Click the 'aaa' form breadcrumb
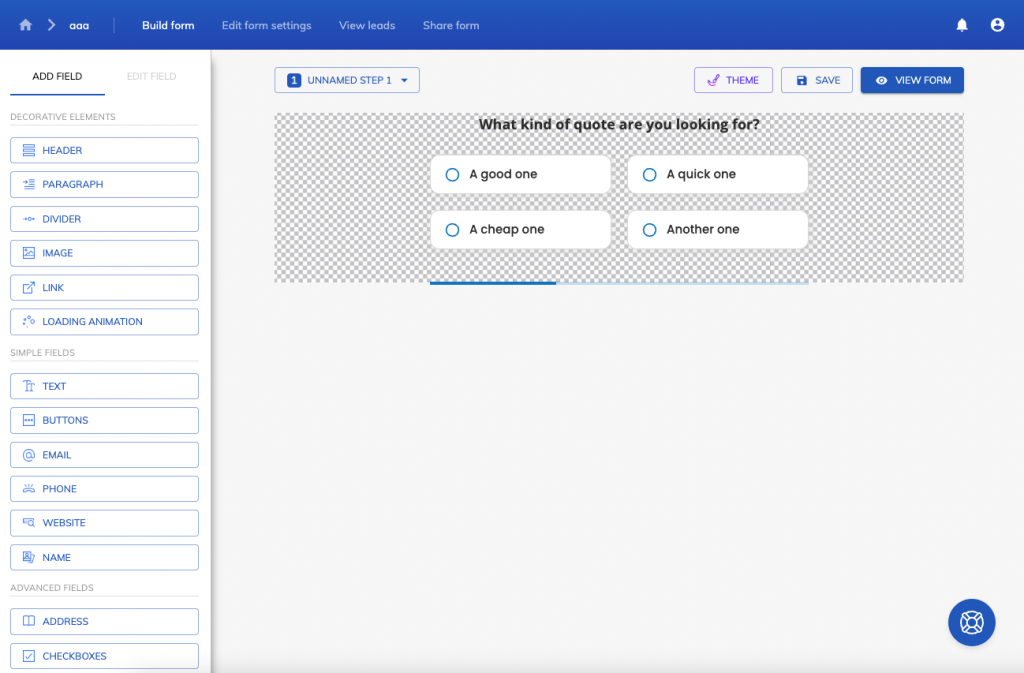The width and height of the screenshot is (1024, 673). tap(79, 25)
